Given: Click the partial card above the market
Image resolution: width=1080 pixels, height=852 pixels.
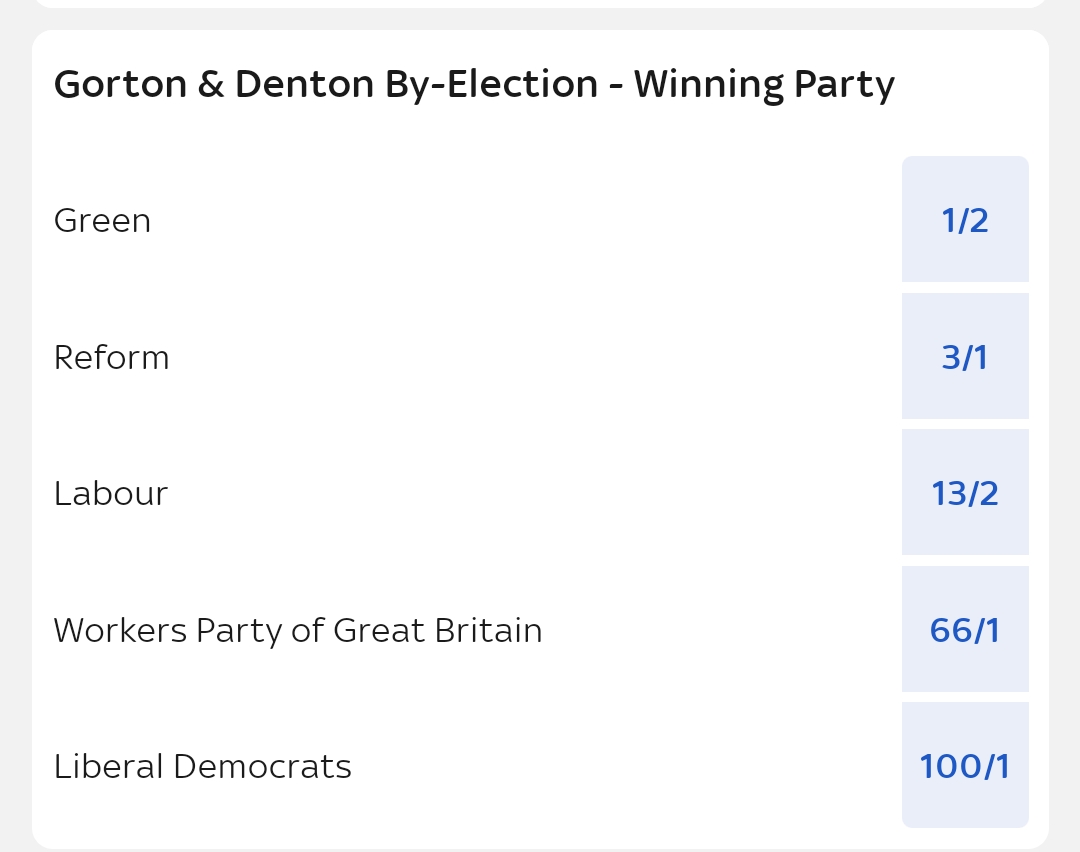Looking at the screenshot, I should [540, 4].
